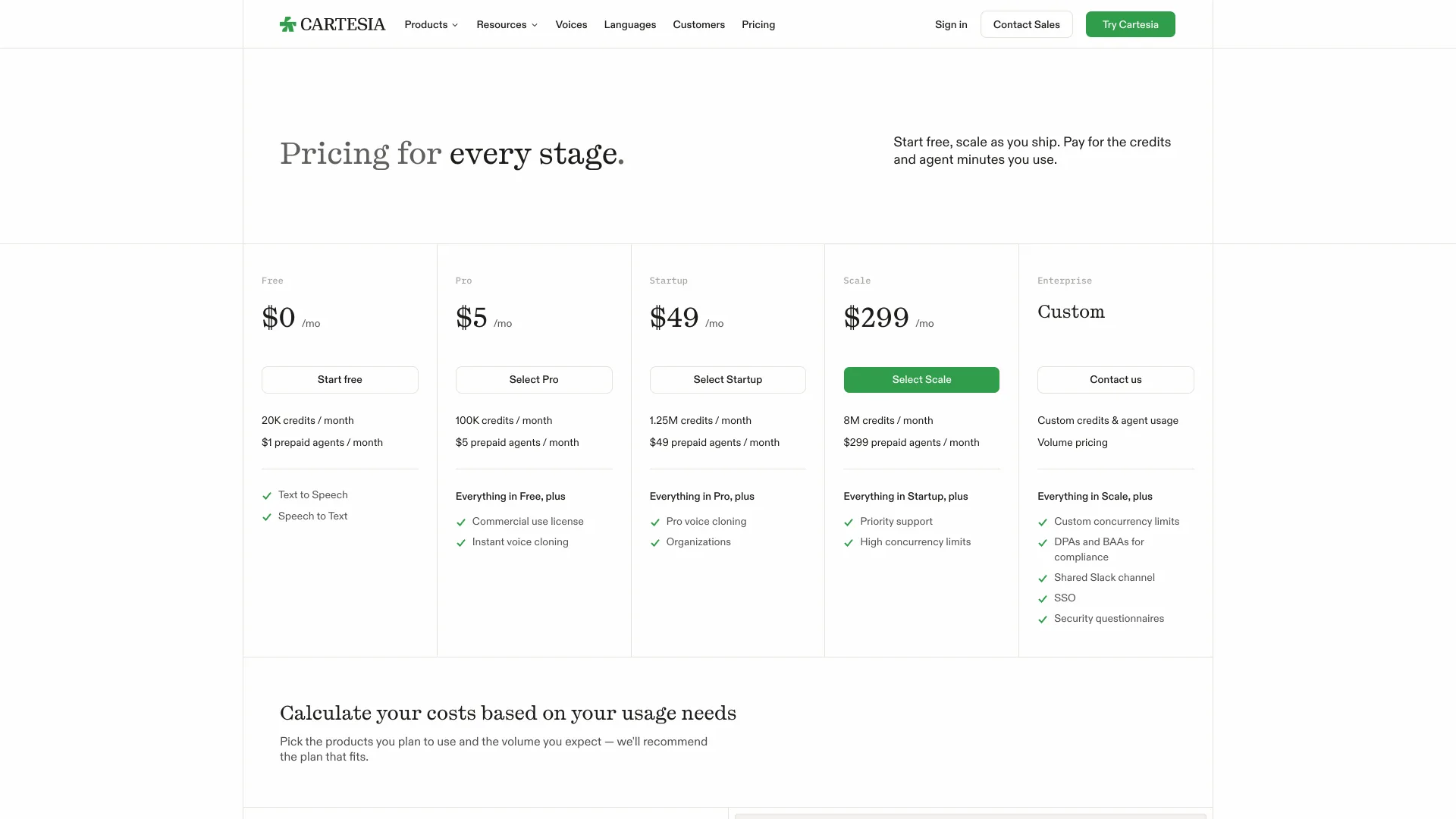Viewport: 1456px width, 819px height.
Task: Click the checkmark beside Speech to Text
Action: point(267,517)
